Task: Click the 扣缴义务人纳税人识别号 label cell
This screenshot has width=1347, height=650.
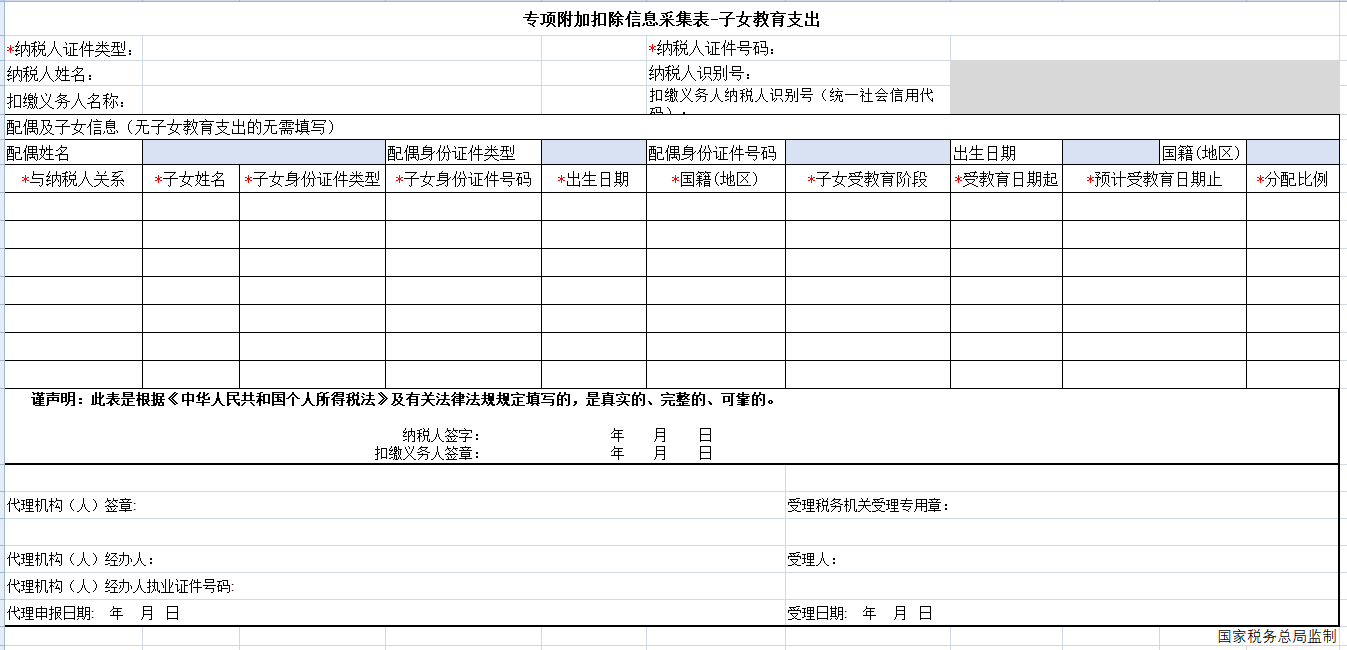Action: 798,100
